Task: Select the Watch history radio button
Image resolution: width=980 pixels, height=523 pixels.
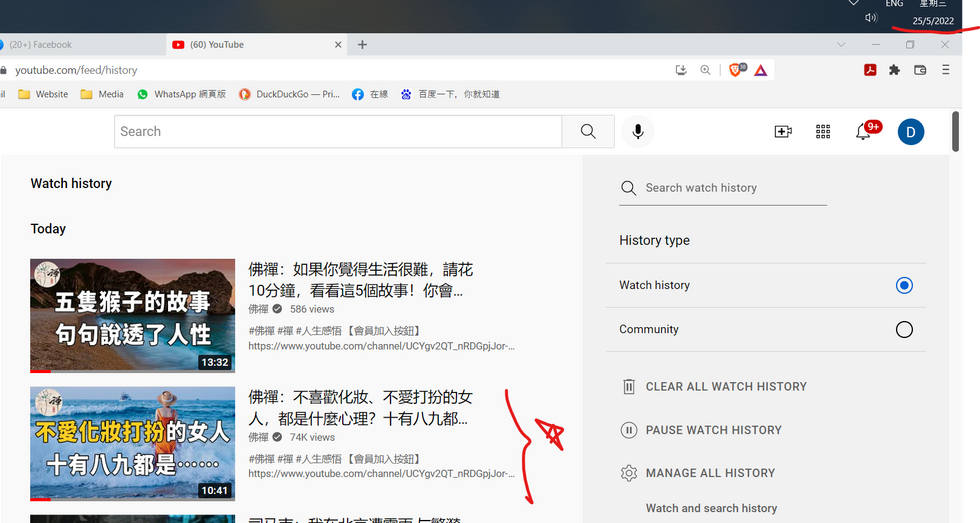Action: (904, 286)
